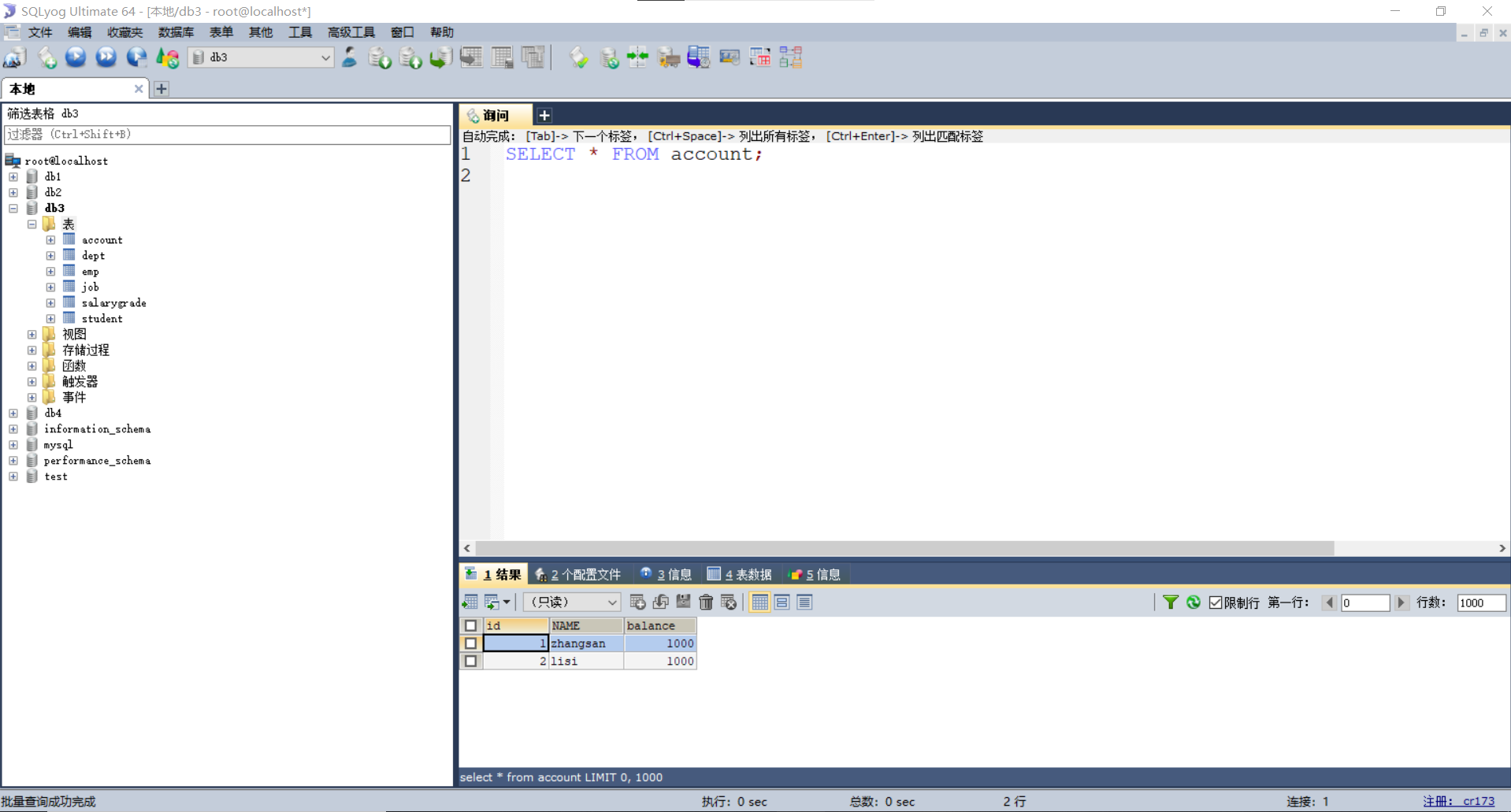Click the export resultset icon in results
Screen dimensions: 1511x812
[470, 603]
